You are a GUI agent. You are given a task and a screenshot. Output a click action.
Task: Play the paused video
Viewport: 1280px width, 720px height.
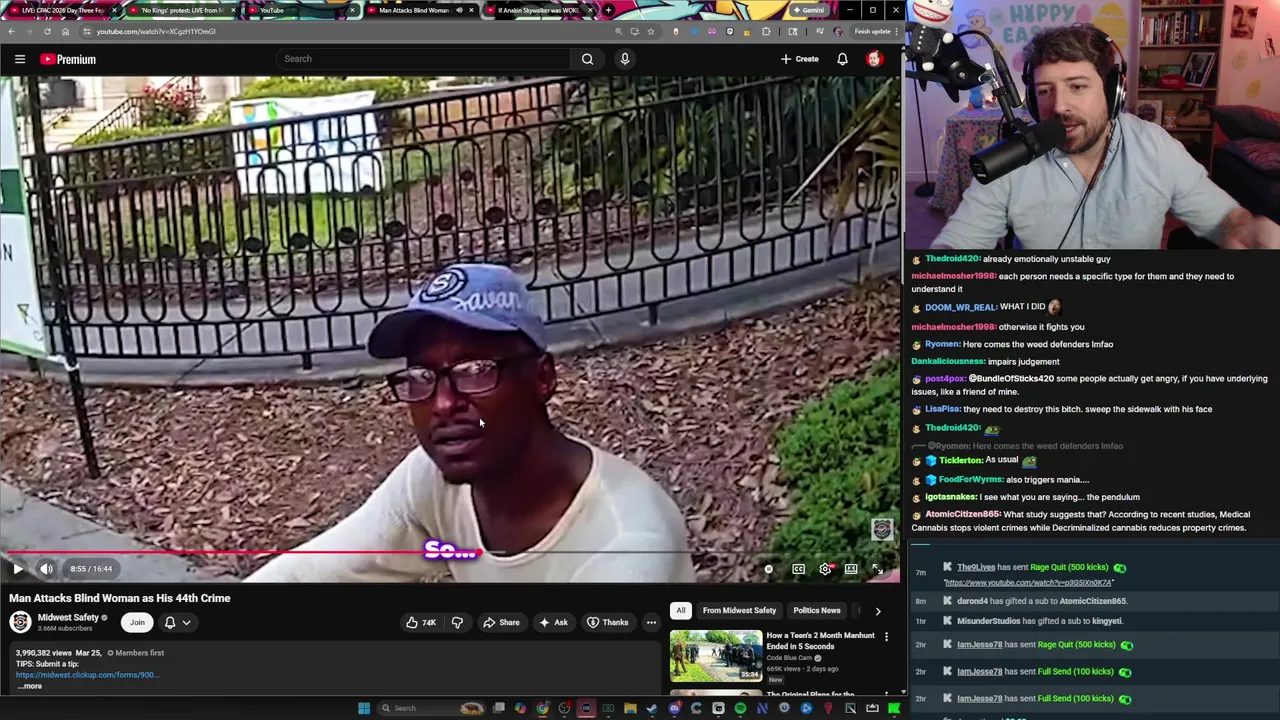pyautogui.click(x=17, y=569)
